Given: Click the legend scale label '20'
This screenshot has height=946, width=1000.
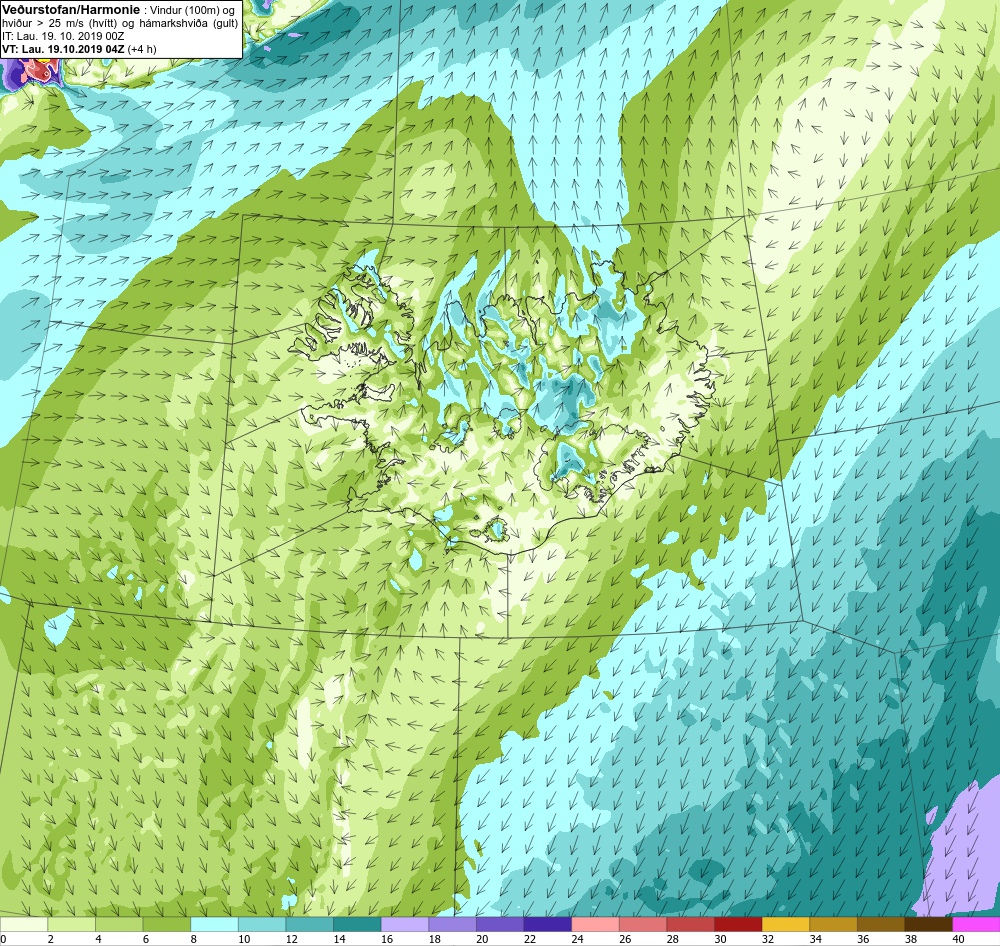Looking at the screenshot, I should 482,939.
